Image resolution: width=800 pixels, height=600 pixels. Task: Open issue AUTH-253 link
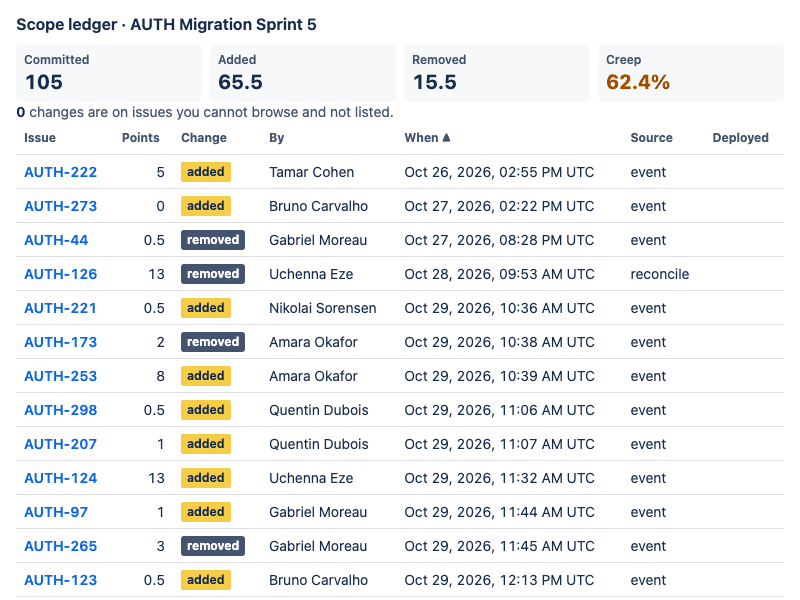pos(60,376)
